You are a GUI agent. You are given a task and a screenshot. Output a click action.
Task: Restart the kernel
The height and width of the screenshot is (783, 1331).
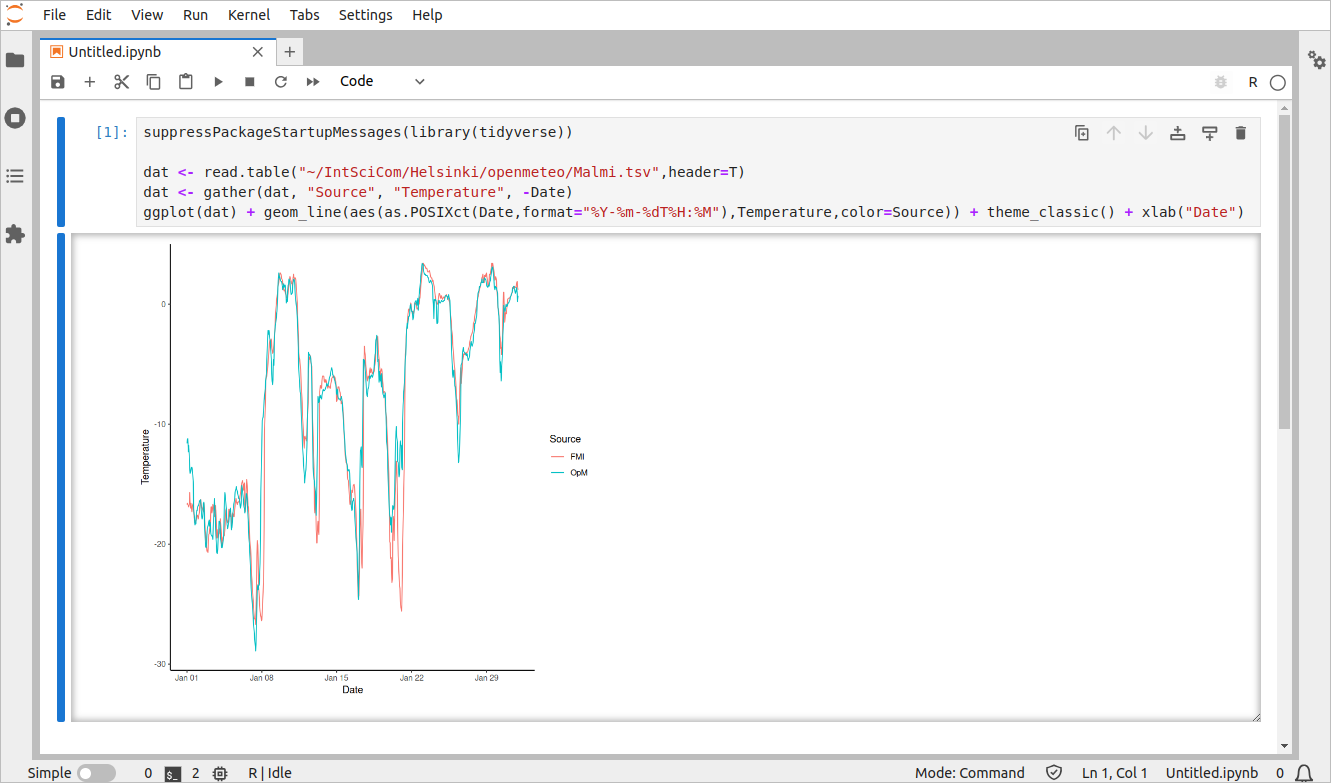coord(281,82)
